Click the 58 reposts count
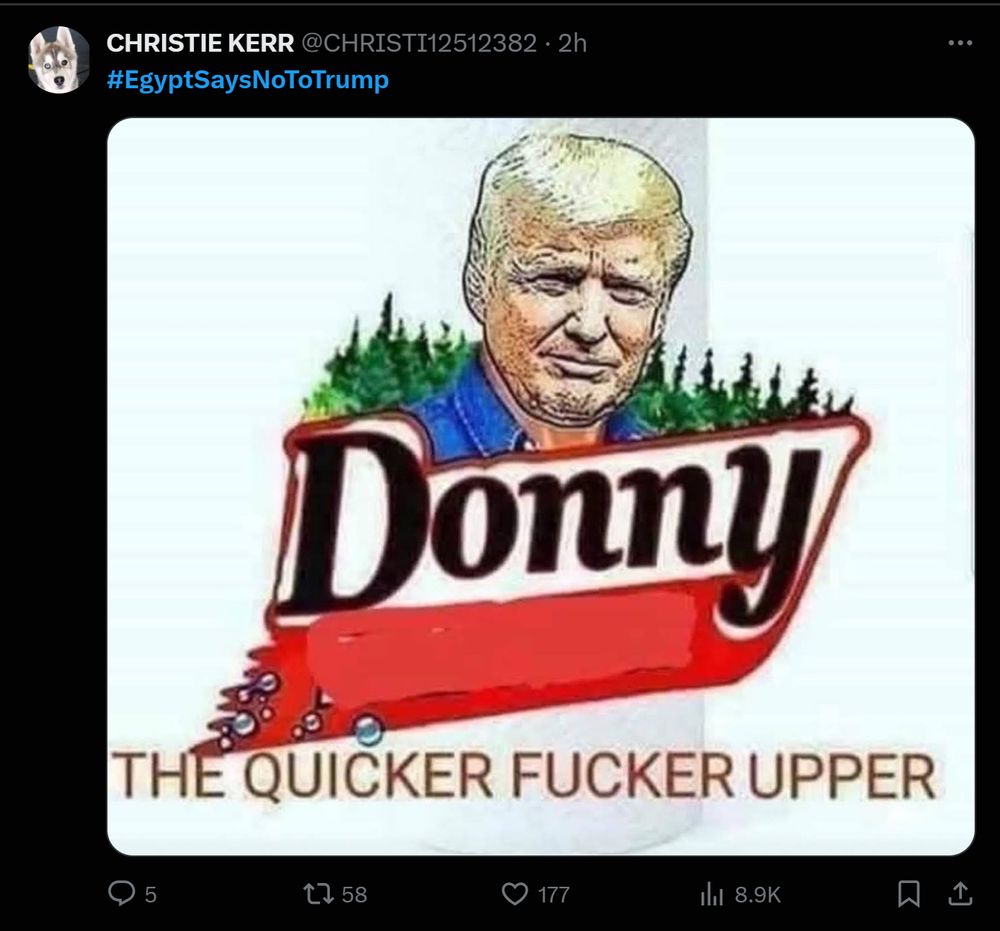1000x931 pixels. point(354,895)
